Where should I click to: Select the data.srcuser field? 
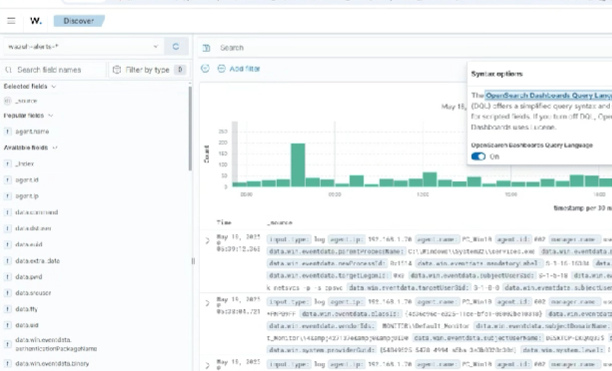click(33, 293)
